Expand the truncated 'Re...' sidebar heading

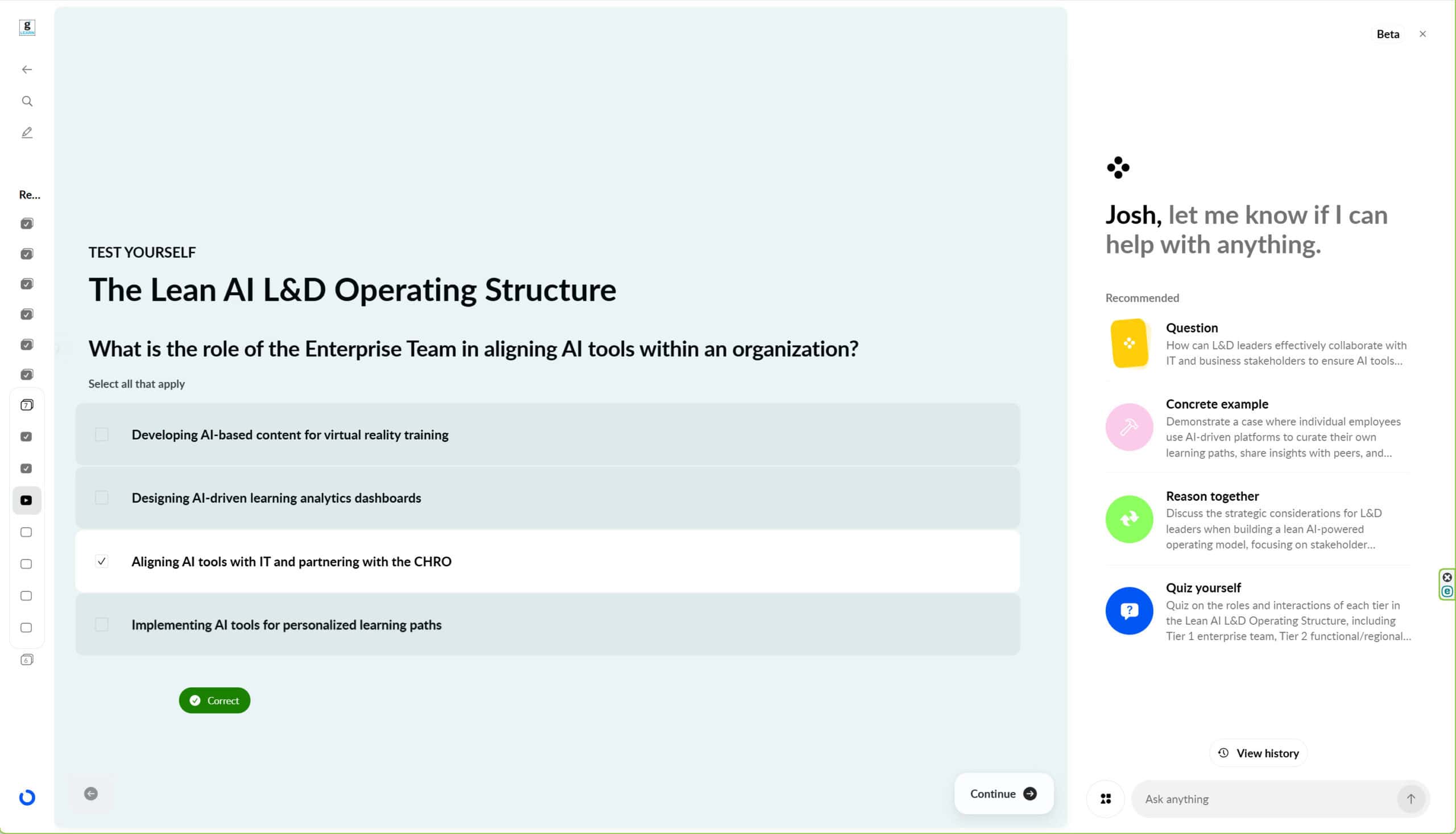pos(29,195)
